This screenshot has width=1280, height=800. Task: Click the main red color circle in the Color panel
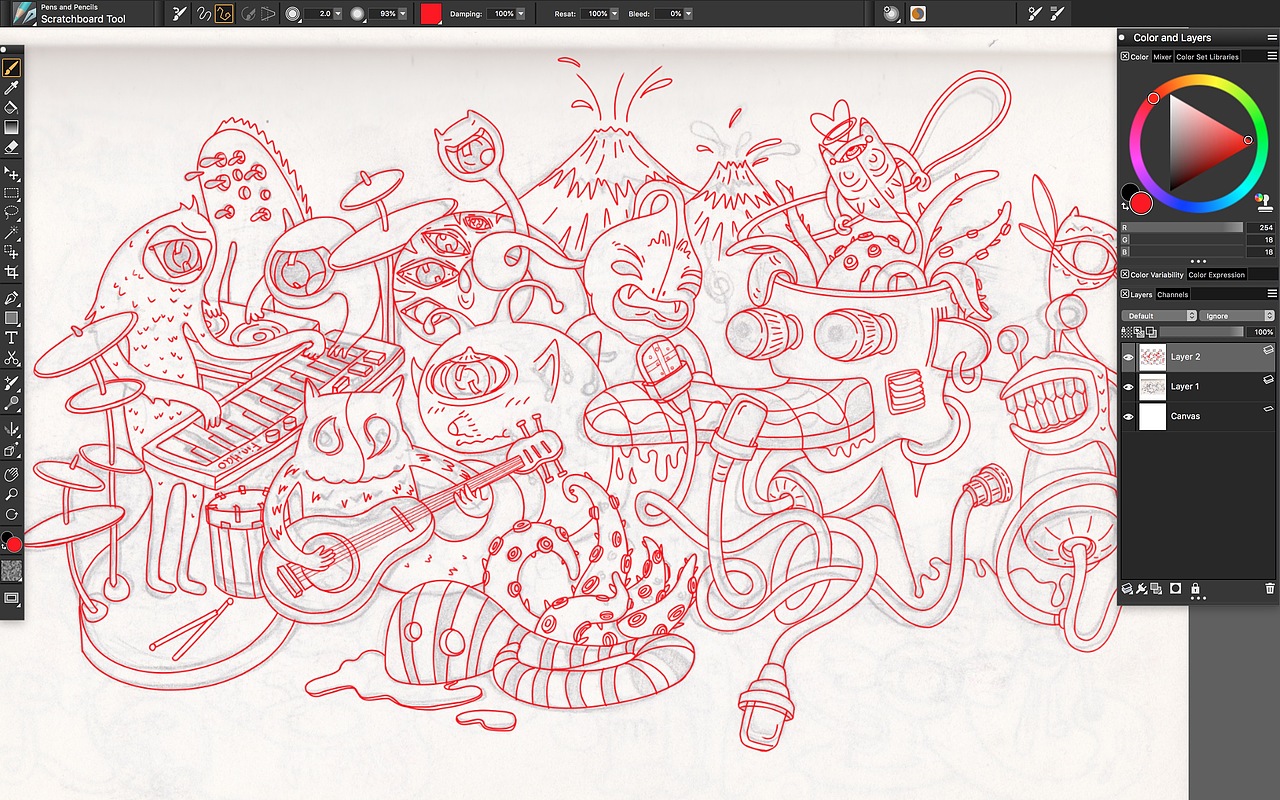[1141, 204]
